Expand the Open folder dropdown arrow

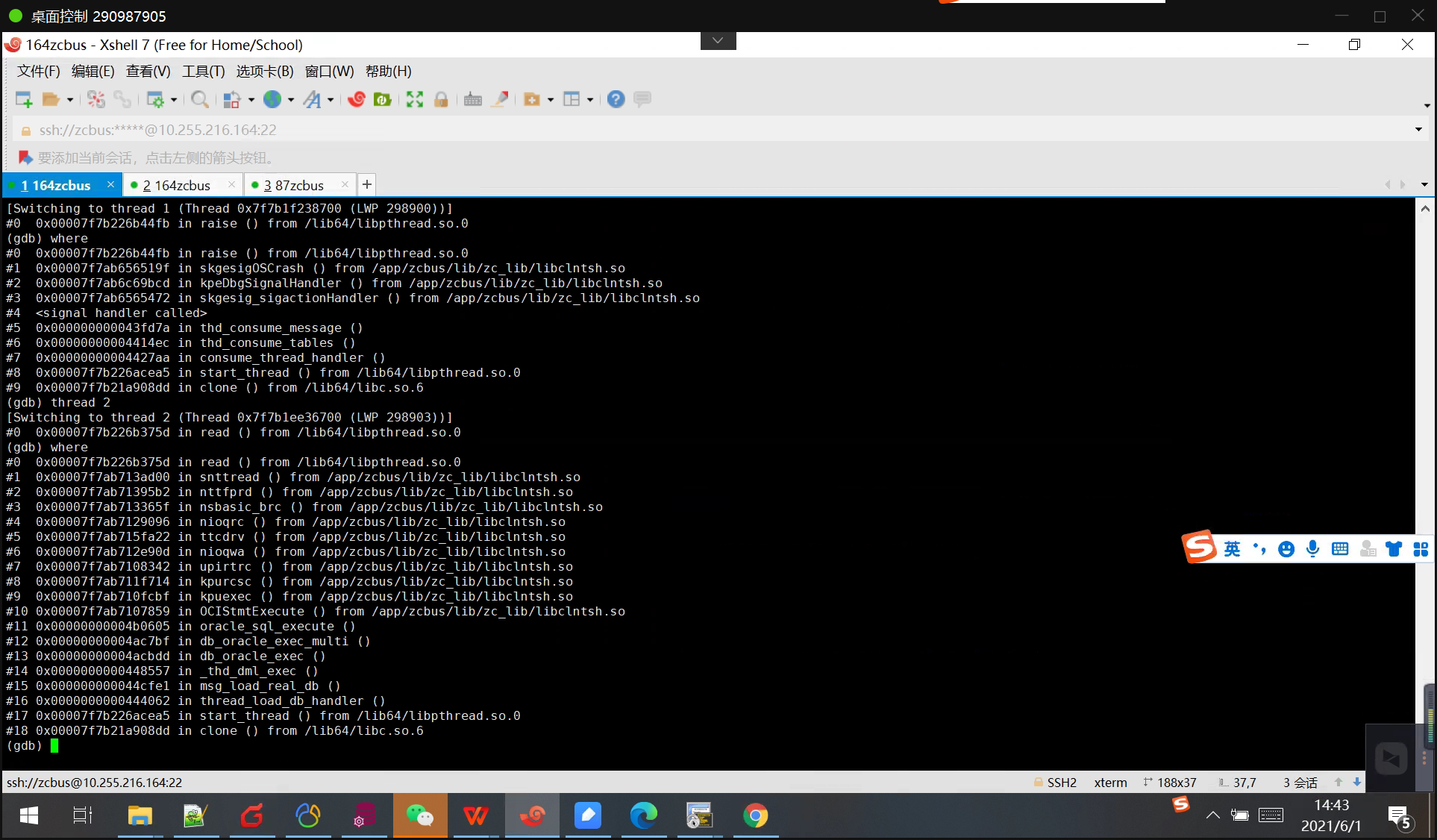(70, 99)
